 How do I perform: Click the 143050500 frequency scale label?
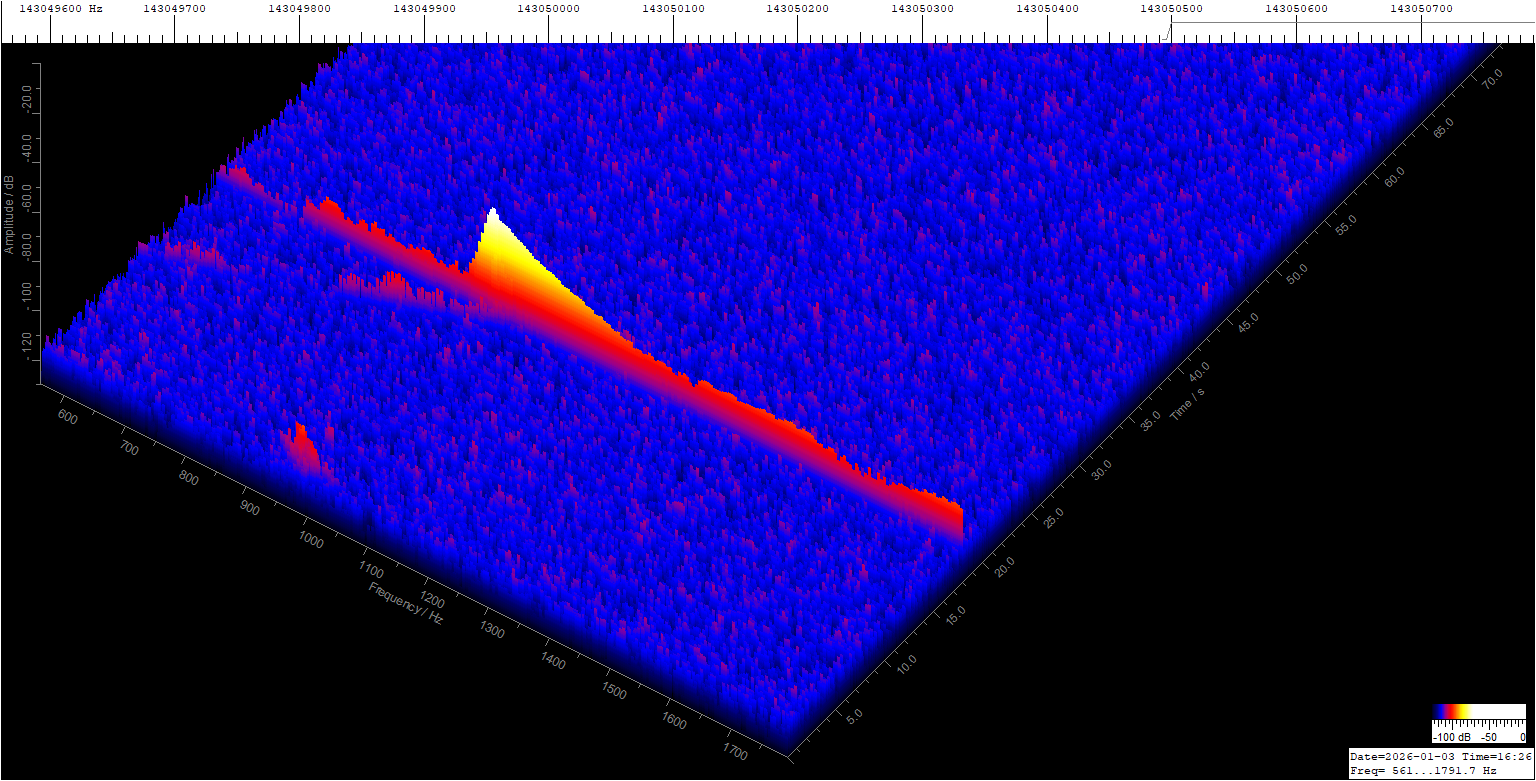(x=1172, y=8)
